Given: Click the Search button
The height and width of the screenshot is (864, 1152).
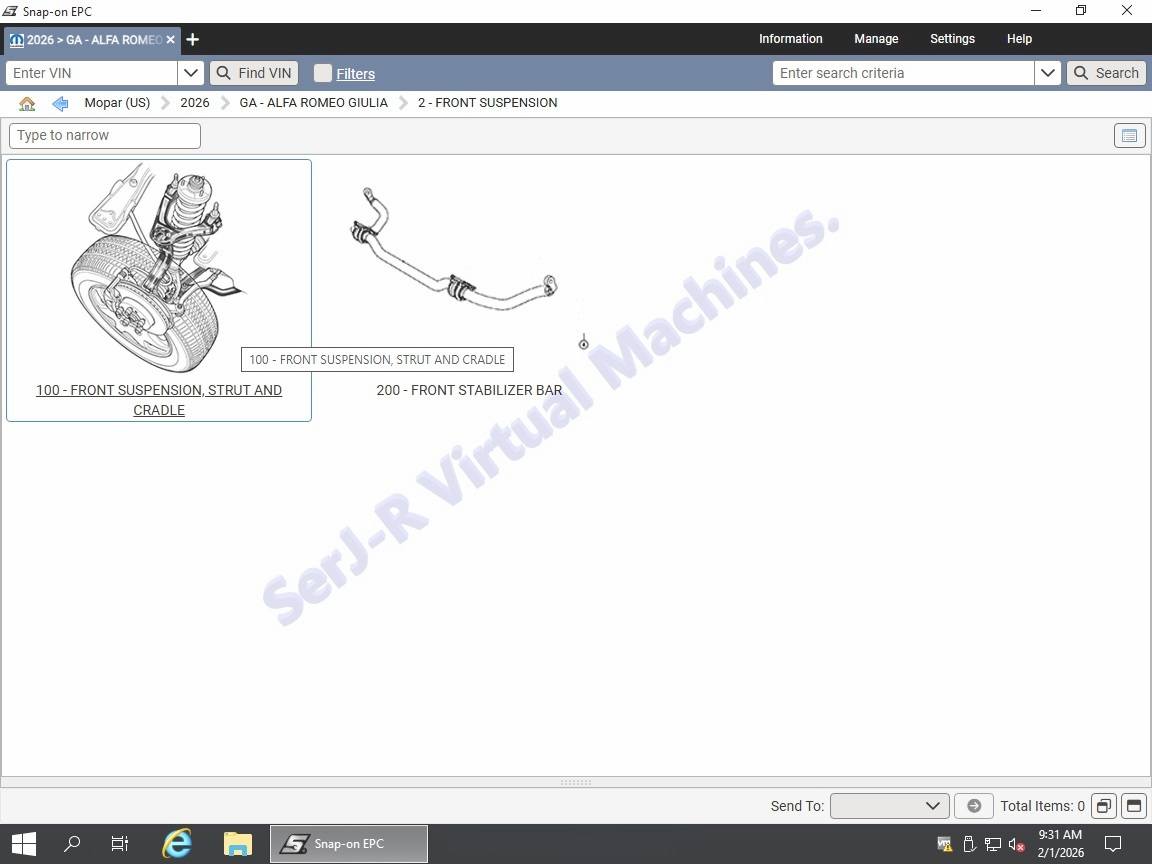Looking at the screenshot, I should click(x=1106, y=73).
